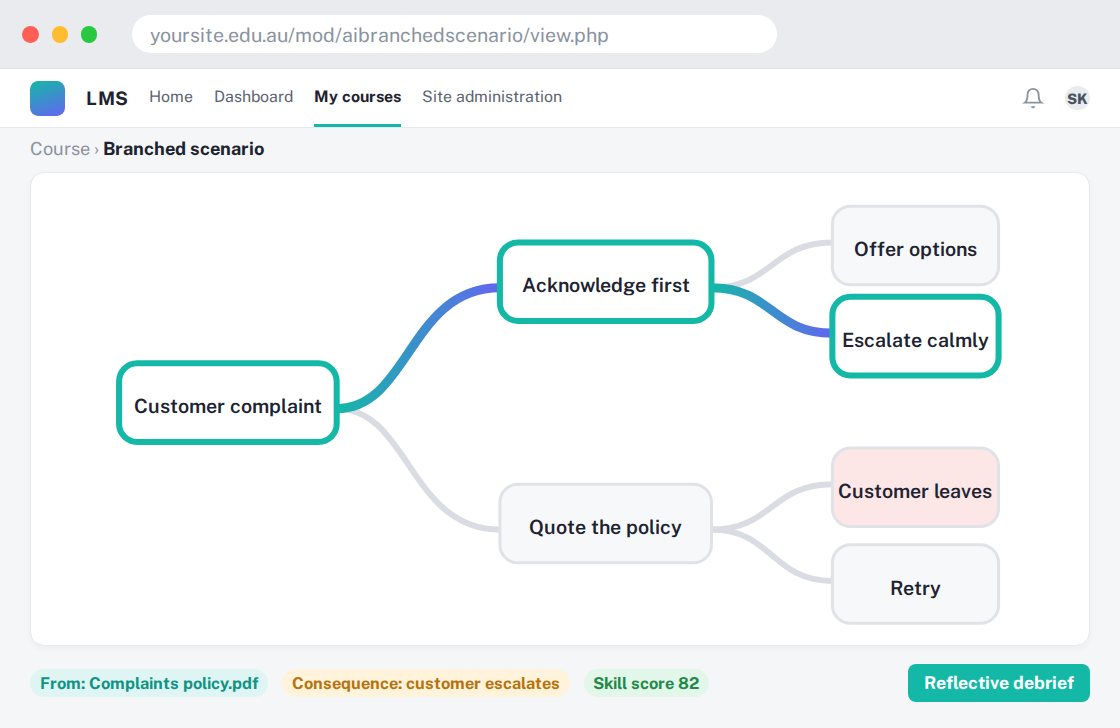The width and height of the screenshot is (1120, 728).
Task: Open the Complaints policy.pdf source chip
Action: click(149, 683)
